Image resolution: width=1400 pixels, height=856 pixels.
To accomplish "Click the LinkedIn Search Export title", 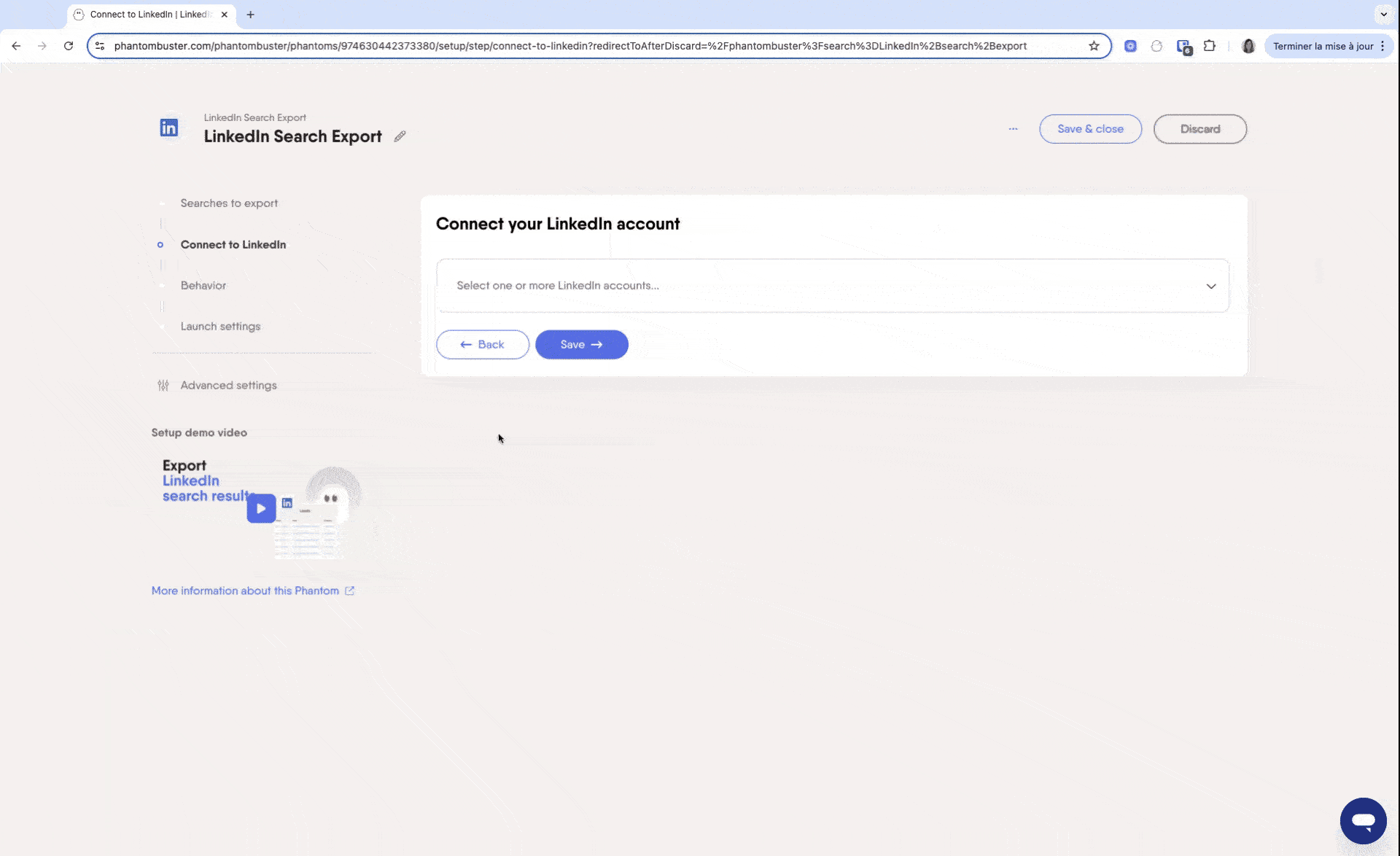I will click(292, 136).
